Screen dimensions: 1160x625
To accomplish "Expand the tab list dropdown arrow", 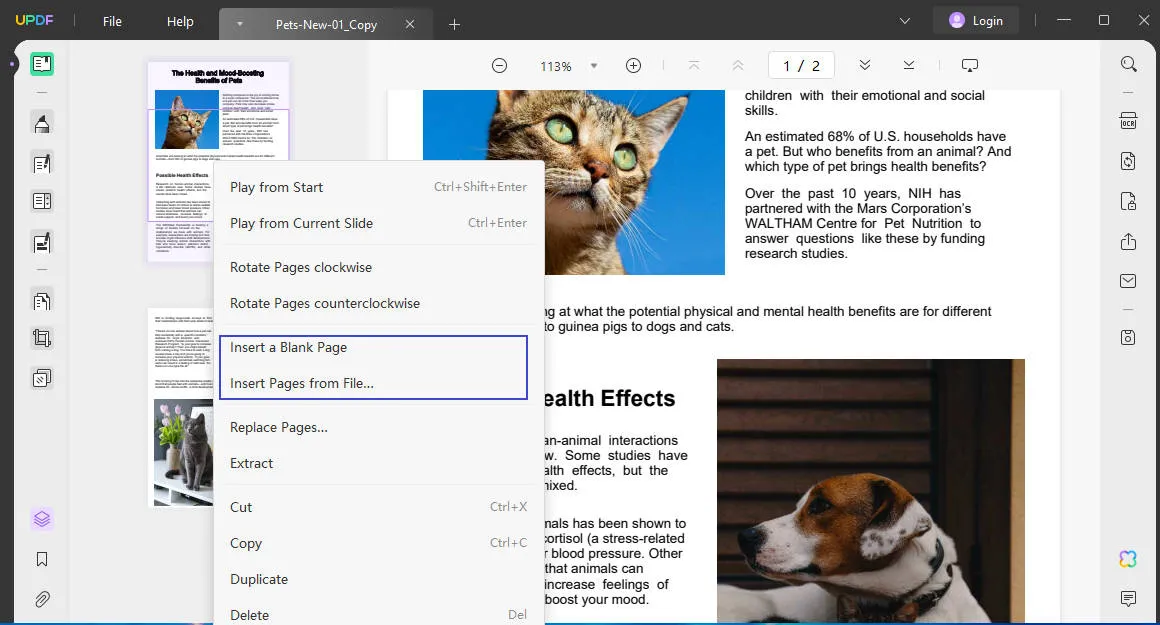I will [x=904, y=21].
